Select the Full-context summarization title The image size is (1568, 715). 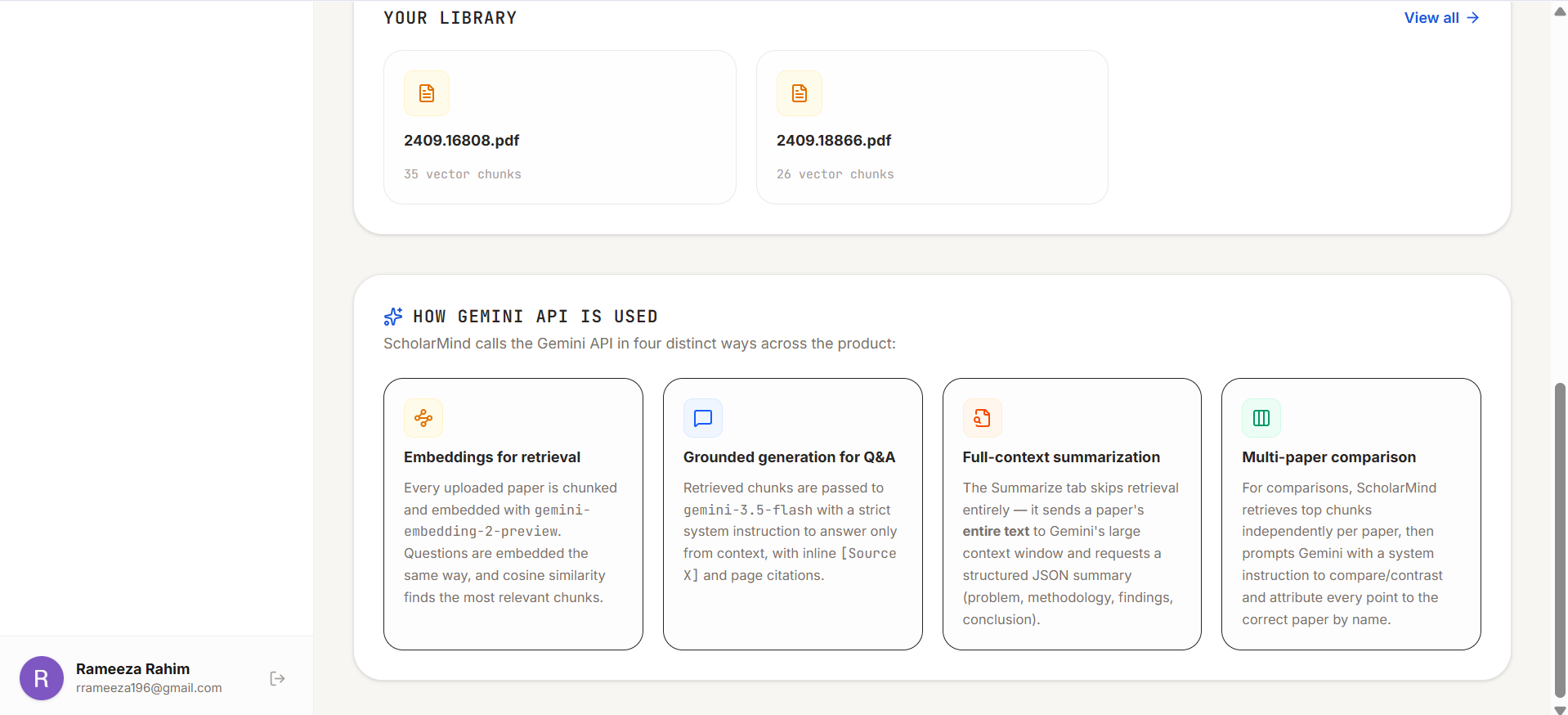point(1061,457)
